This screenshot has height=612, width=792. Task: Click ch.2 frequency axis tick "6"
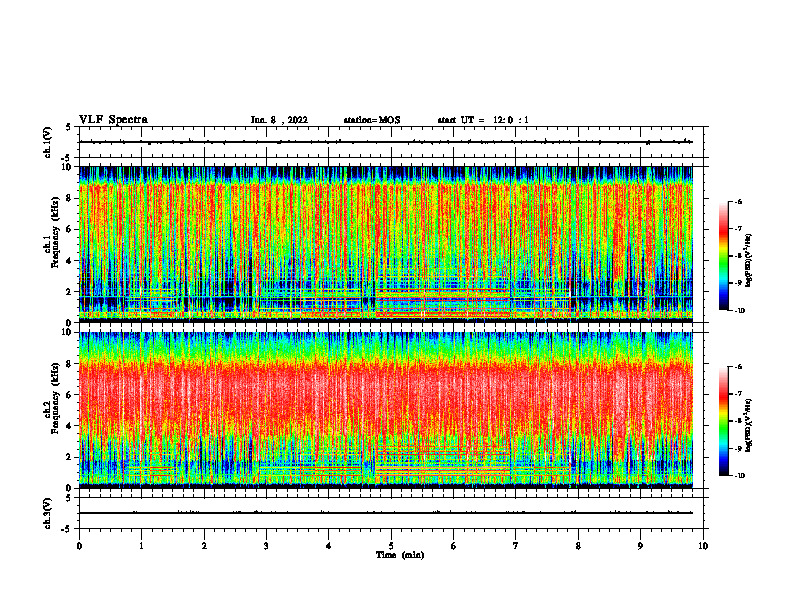tap(70, 395)
